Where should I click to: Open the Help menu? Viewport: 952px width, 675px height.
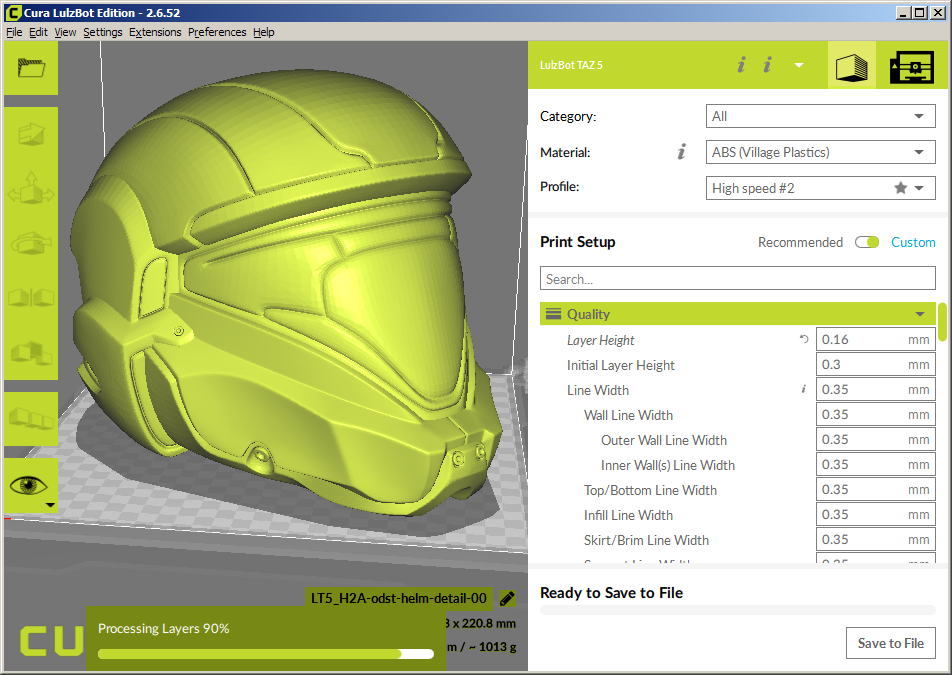coord(264,32)
